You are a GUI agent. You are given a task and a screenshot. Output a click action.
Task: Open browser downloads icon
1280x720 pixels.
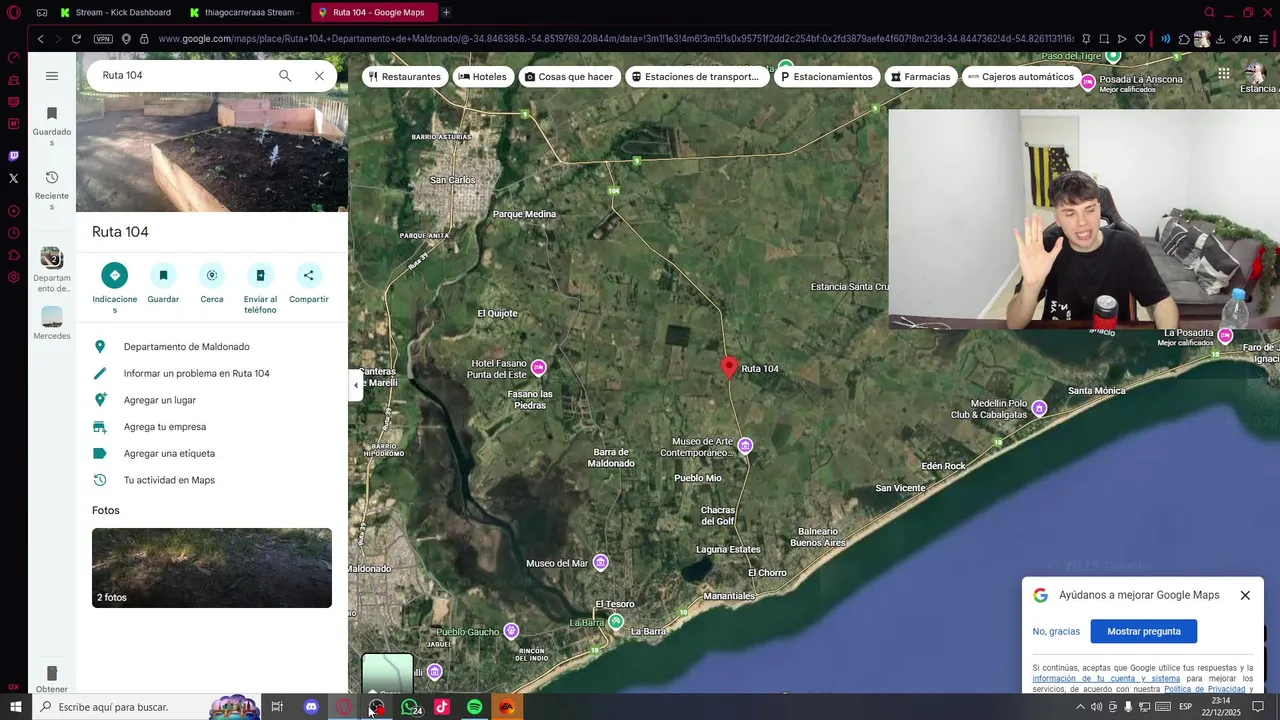[x=1220, y=39]
